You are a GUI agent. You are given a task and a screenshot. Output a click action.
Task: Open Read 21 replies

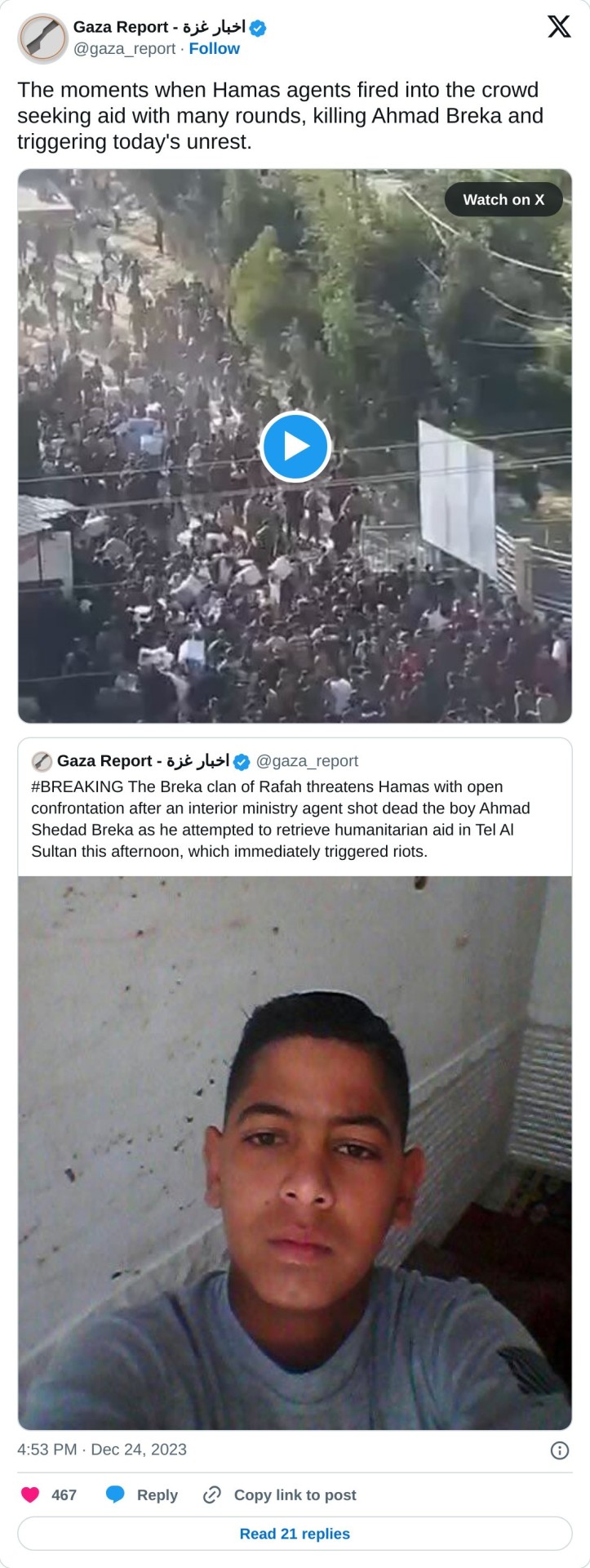tap(295, 1534)
